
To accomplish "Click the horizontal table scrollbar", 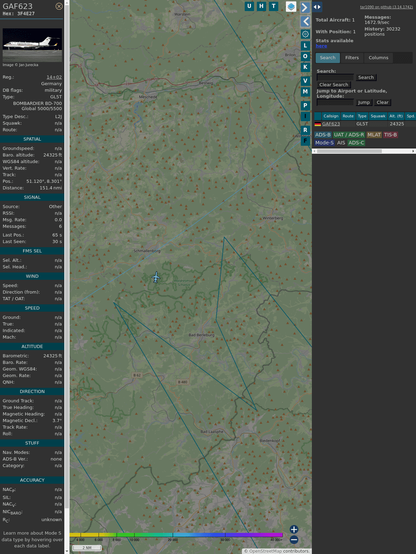I will (364, 151).
